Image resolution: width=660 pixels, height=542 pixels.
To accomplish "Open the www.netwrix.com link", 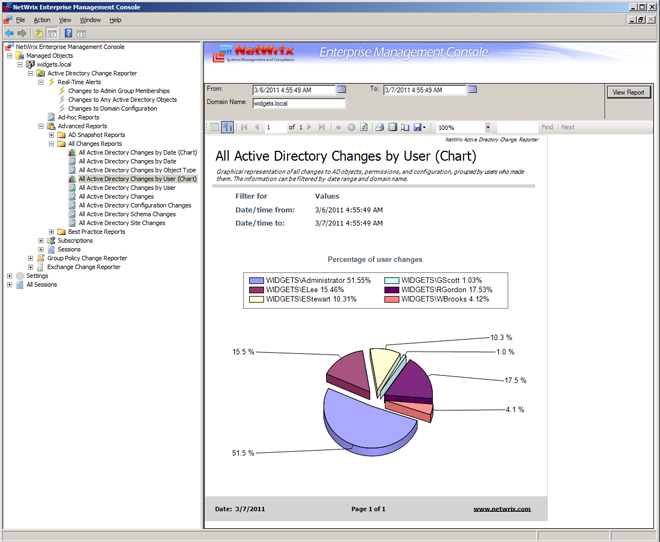I will point(502,509).
